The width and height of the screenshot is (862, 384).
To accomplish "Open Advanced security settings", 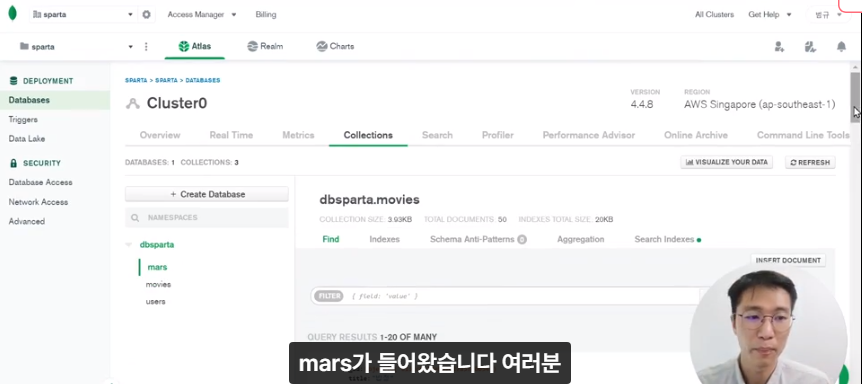I will coord(26,221).
